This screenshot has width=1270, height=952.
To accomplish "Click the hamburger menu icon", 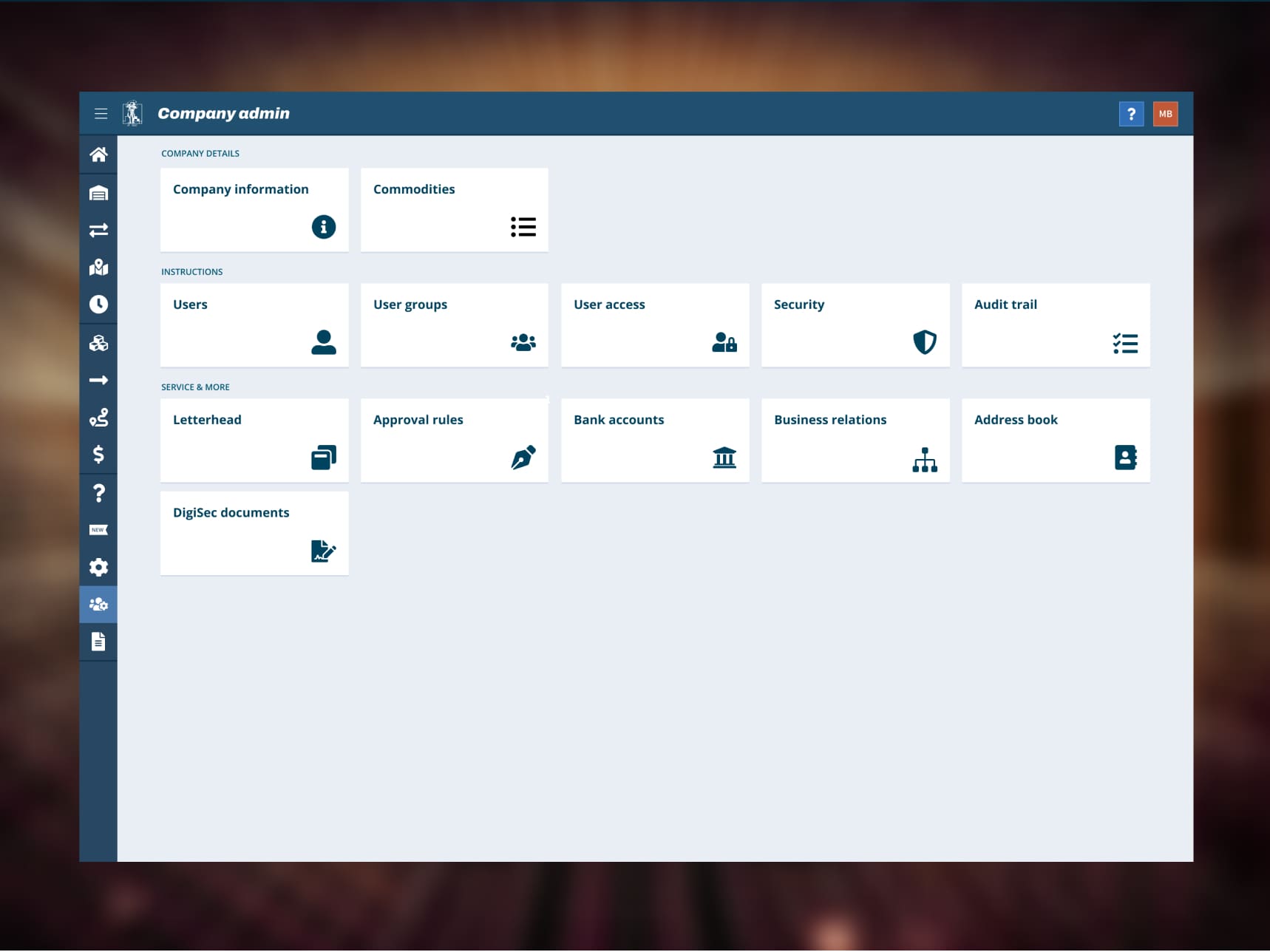I will tap(101, 114).
